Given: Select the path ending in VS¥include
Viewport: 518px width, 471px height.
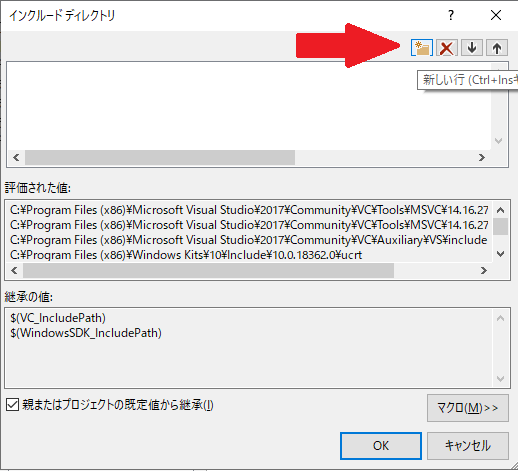Looking at the screenshot, I should click(x=249, y=240).
